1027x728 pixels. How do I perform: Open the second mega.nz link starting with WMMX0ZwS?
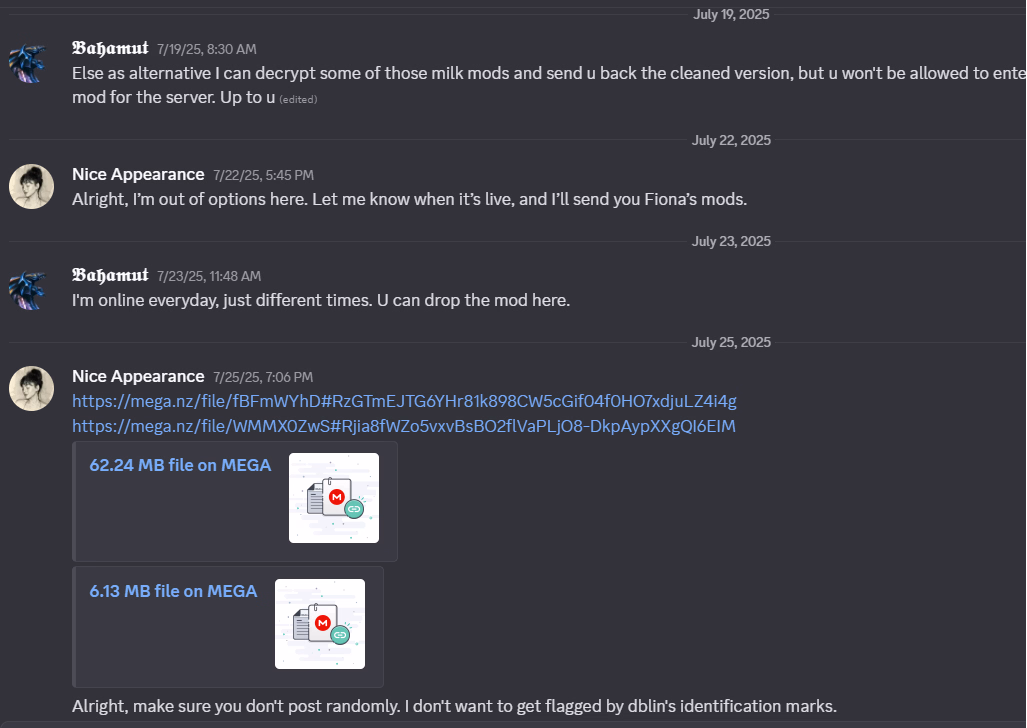(403, 427)
